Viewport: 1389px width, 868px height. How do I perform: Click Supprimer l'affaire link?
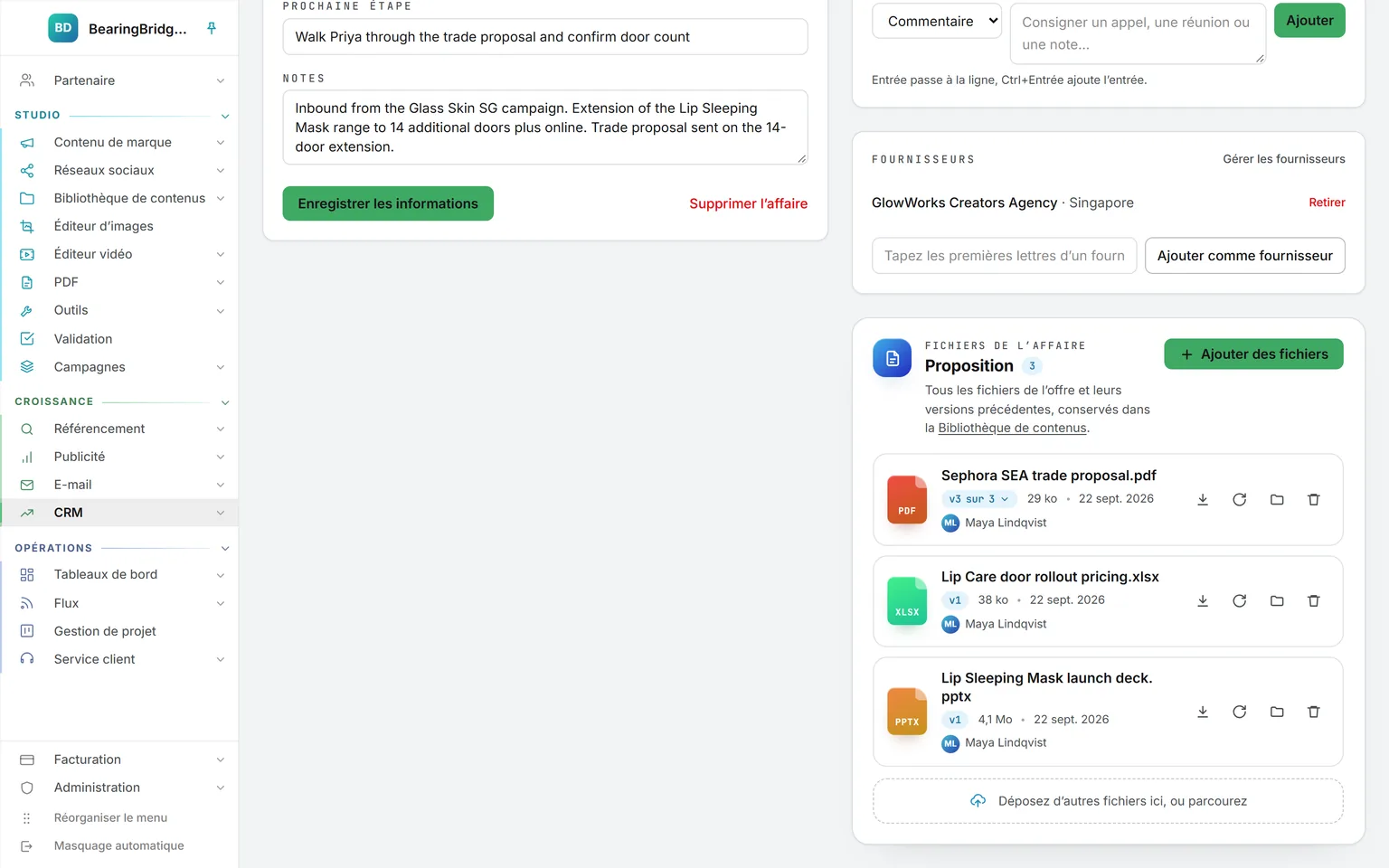click(x=748, y=203)
